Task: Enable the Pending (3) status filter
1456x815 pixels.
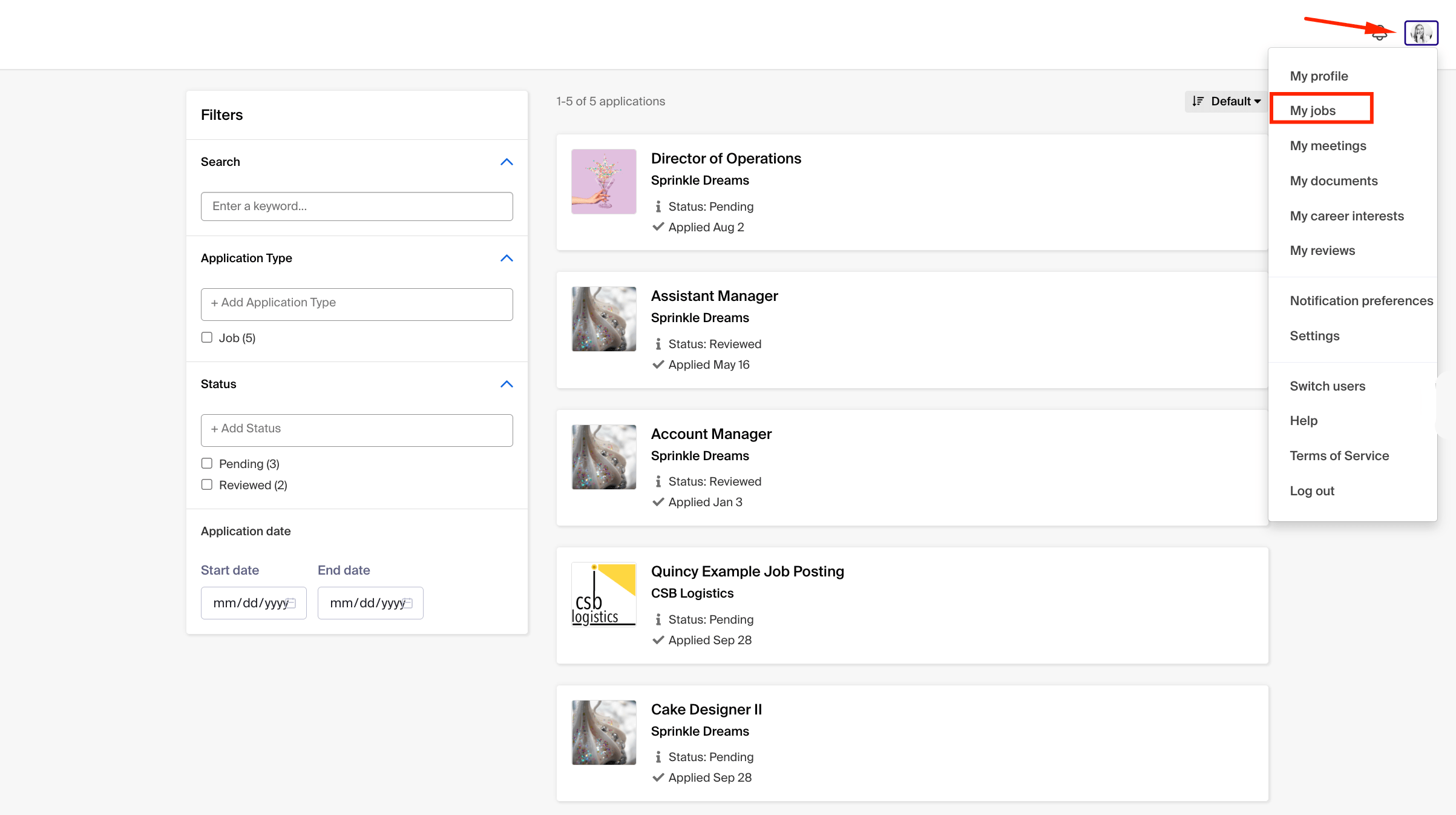Action: tap(207, 463)
